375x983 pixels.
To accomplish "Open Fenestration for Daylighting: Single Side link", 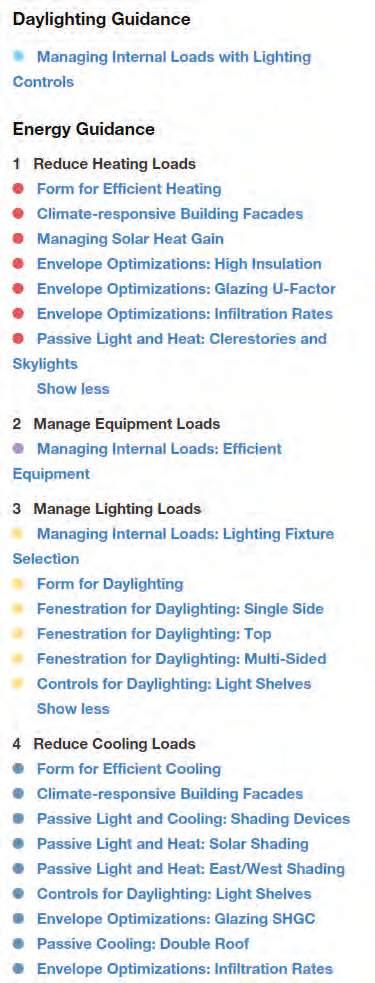I will click(181, 609).
